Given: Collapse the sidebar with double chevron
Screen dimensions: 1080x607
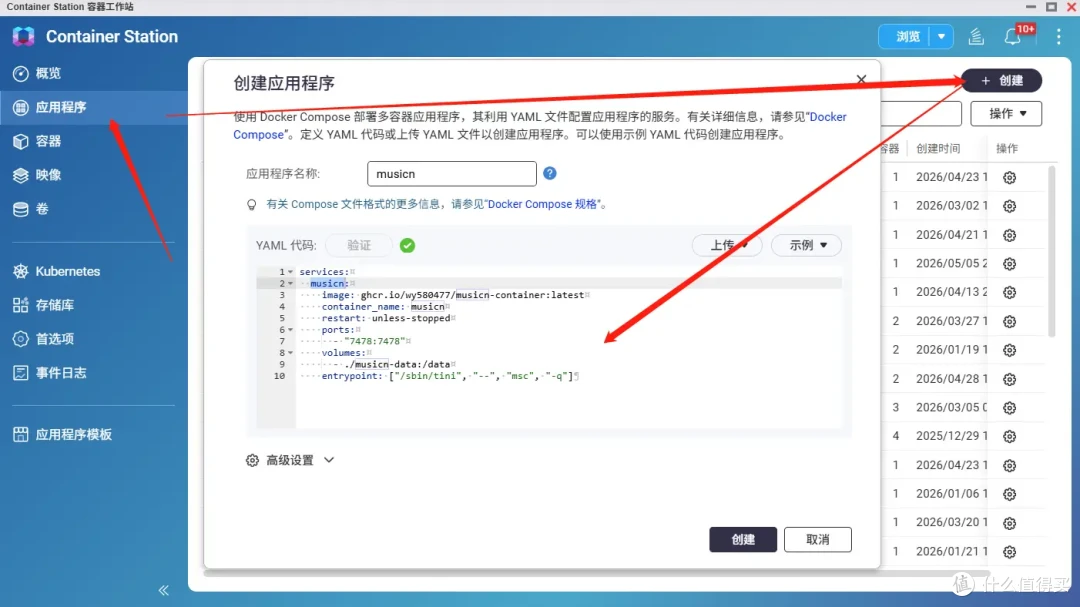Looking at the screenshot, I should click(x=163, y=590).
